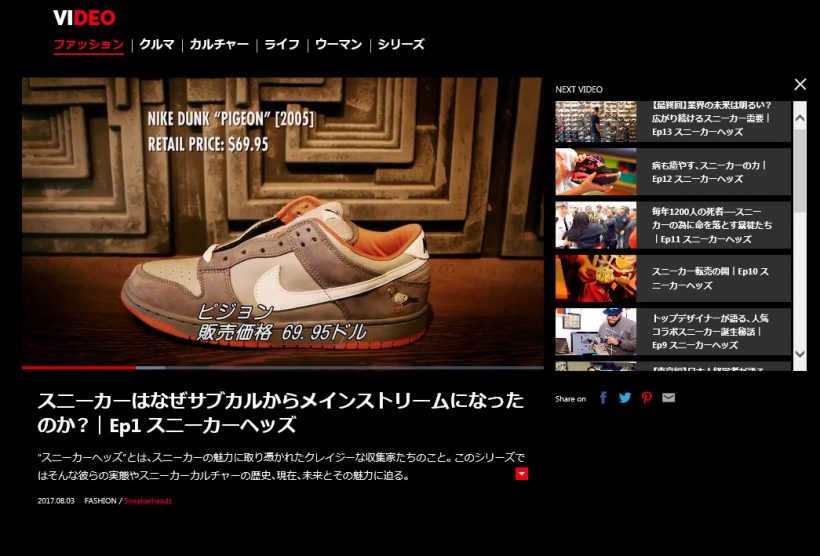This screenshot has height=556, width=820.
Task: Select the ライフ tab
Action: pyautogui.click(x=282, y=45)
